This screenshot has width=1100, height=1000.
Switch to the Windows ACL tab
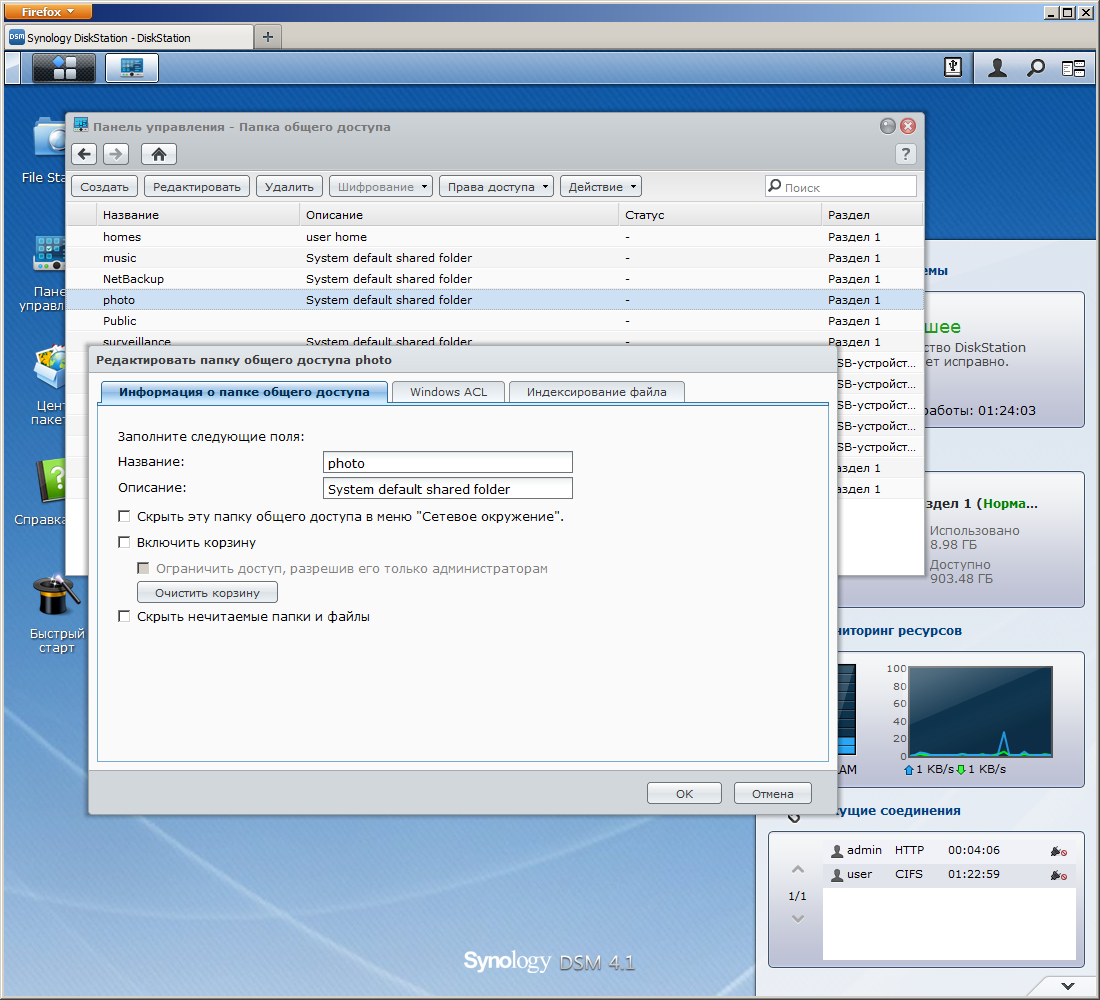click(x=448, y=392)
